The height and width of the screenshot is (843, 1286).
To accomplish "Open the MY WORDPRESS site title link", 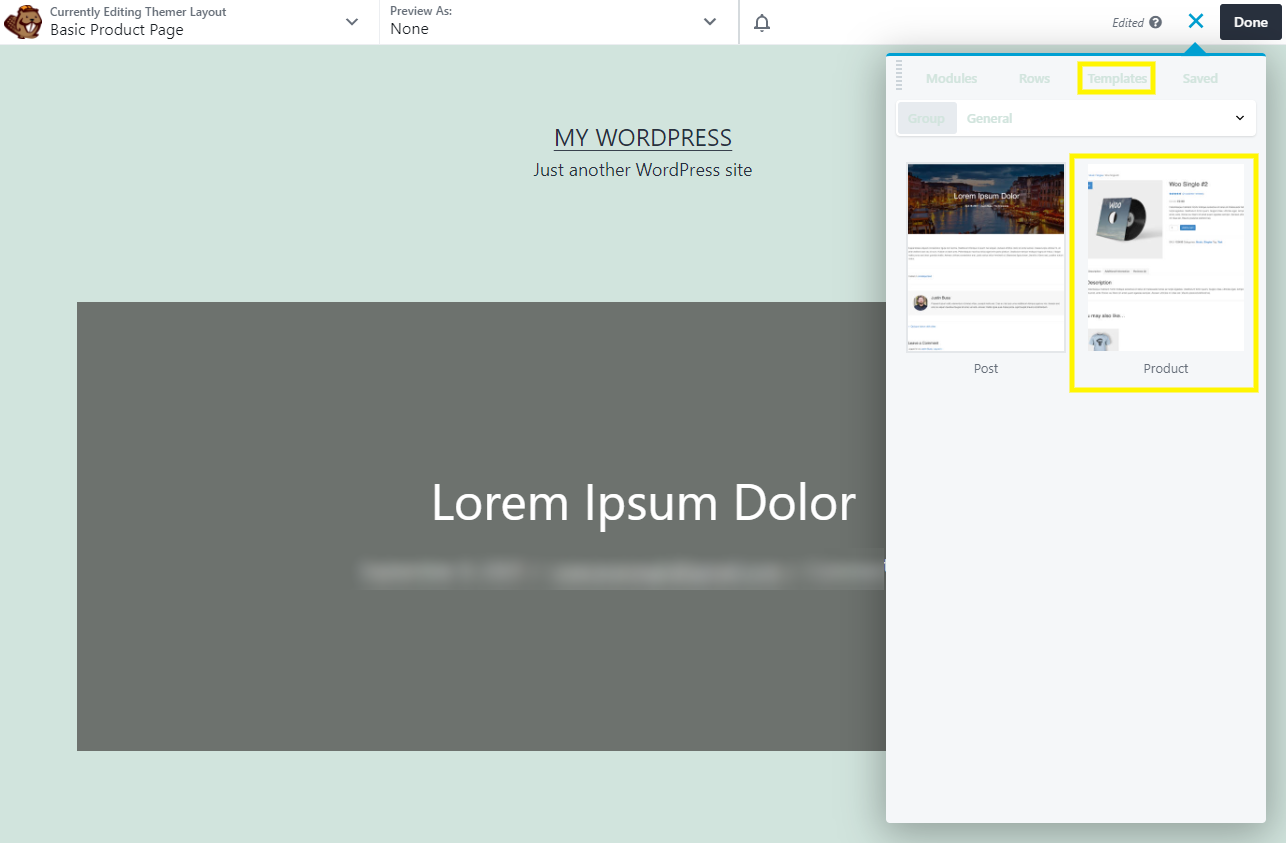I will click(x=643, y=137).
